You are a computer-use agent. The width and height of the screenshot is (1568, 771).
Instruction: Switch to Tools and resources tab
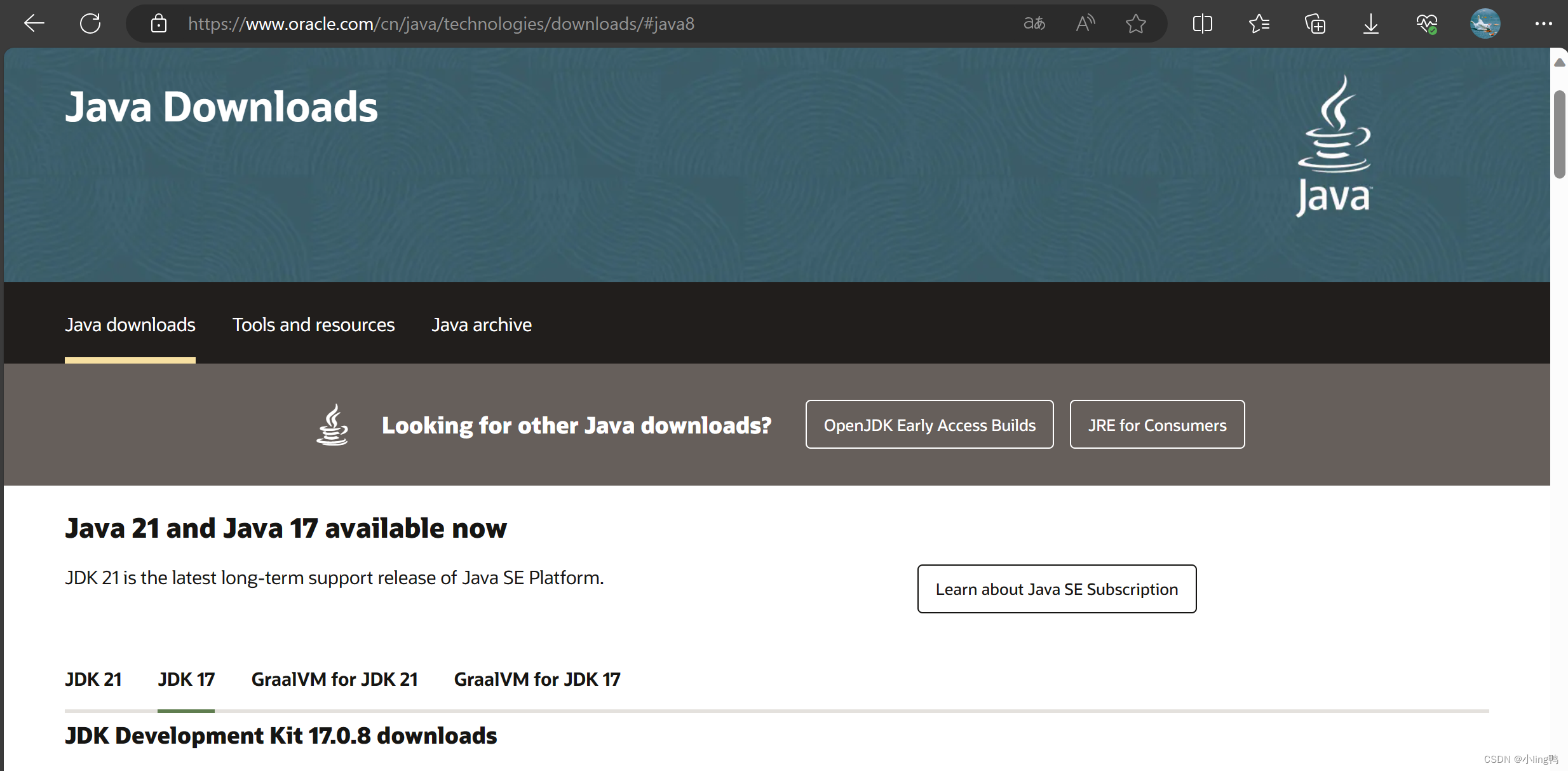tap(313, 325)
